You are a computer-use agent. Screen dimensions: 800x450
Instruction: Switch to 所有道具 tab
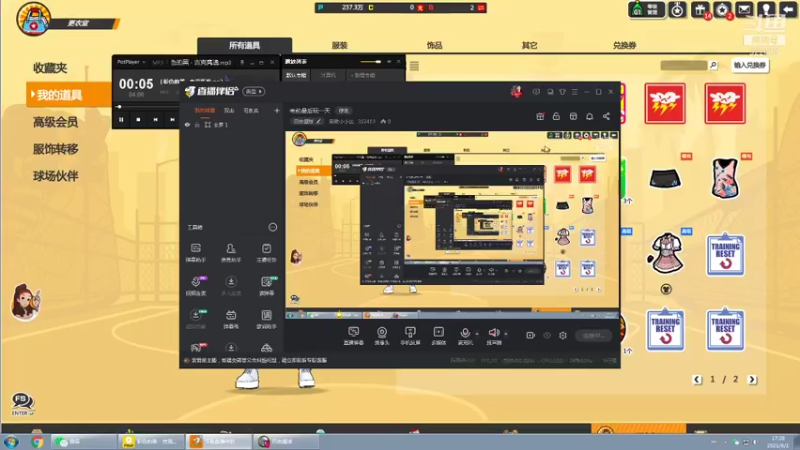click(x=244, y=45)
